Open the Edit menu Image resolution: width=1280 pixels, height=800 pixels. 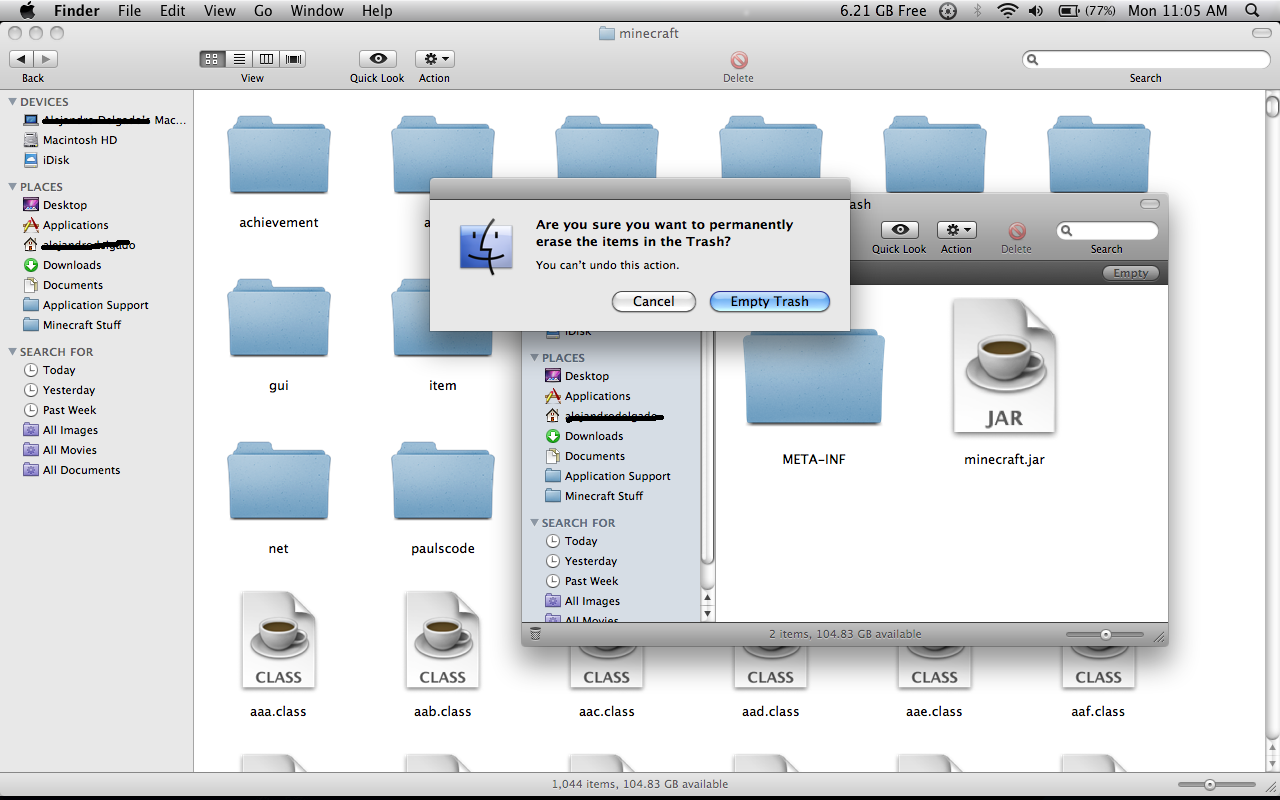point(173,11)
